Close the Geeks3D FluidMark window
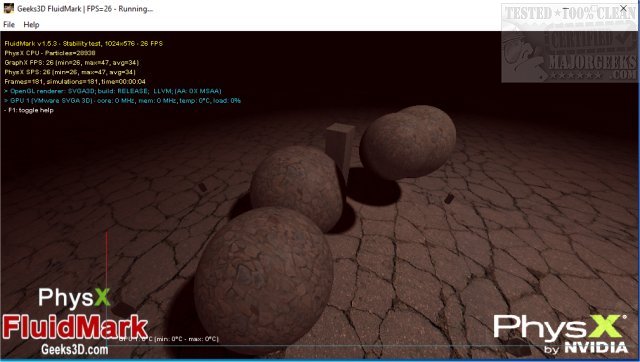Screen dimensions: 640x362 click(623, 8)
